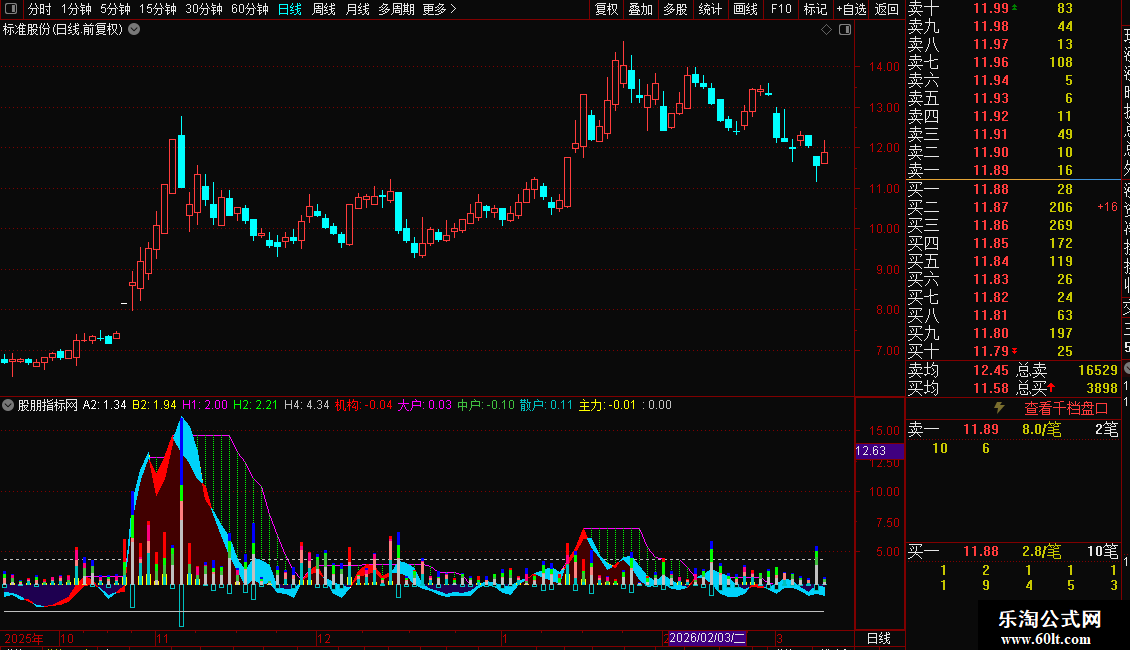
Task: Toggle the side panel icon at top-left
Action: pos(11,9)
